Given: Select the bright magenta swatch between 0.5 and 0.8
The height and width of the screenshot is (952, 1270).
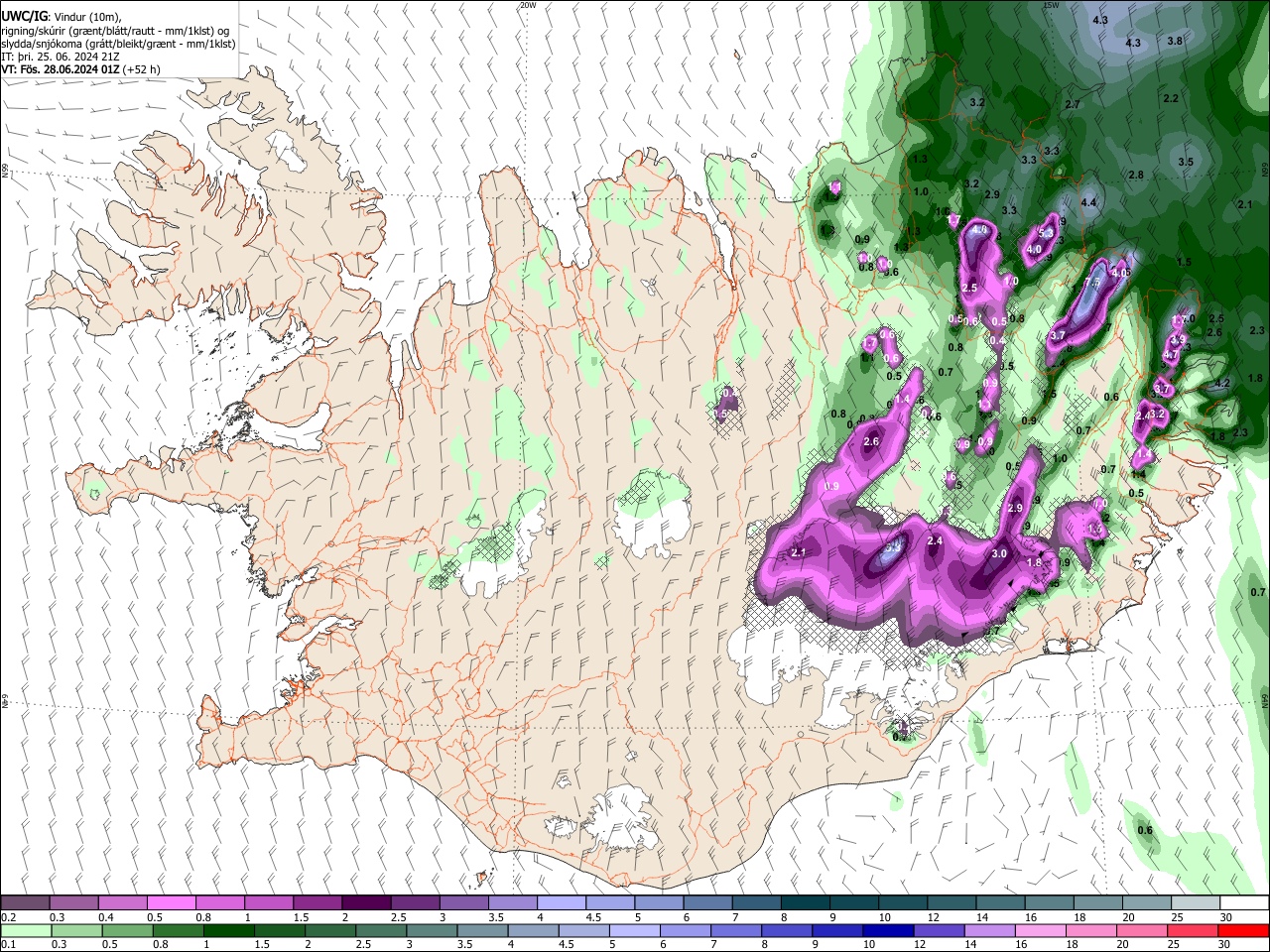Looking at the screenshot, I should pos(171,902).
